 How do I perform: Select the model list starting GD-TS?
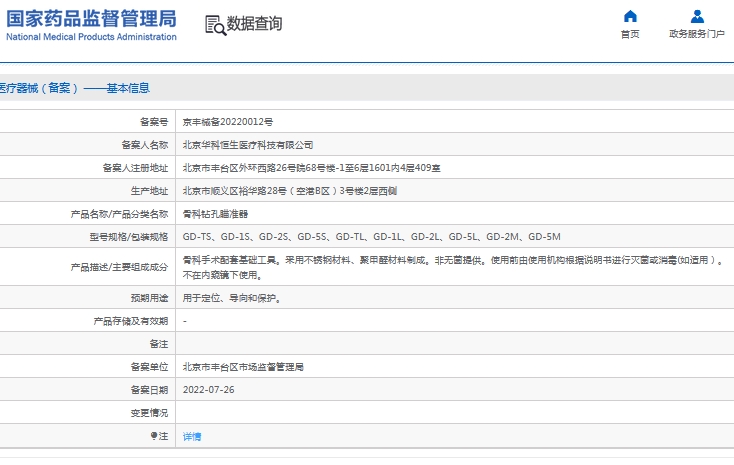(x=372, y=237)
